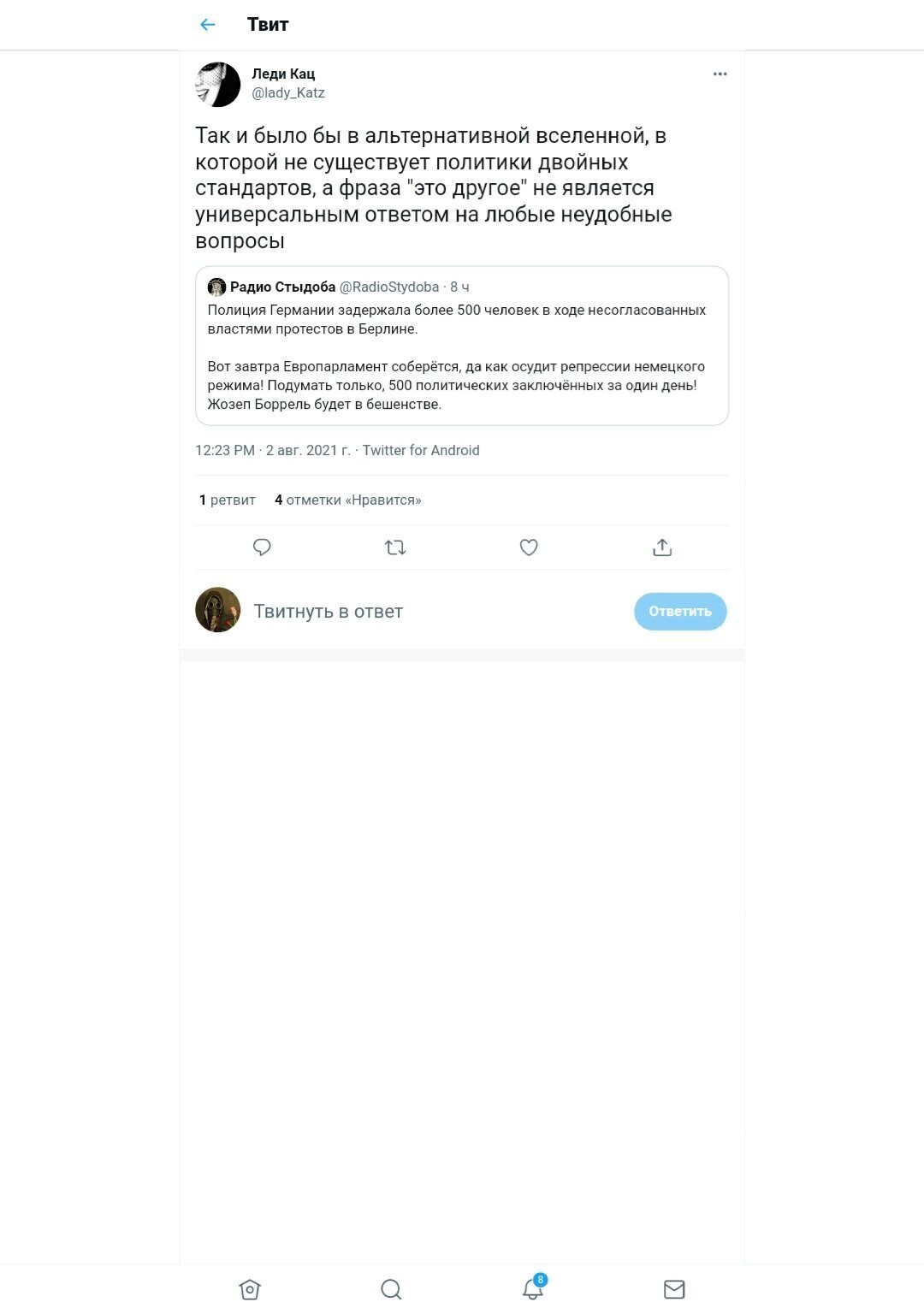Share the tweet via upload icon
The image size is (924, 1314).
tap(662, 547)
